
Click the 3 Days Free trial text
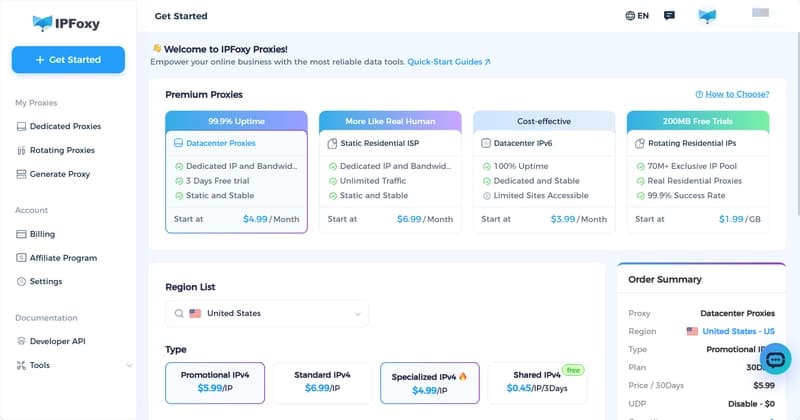[x=218, y=181]
